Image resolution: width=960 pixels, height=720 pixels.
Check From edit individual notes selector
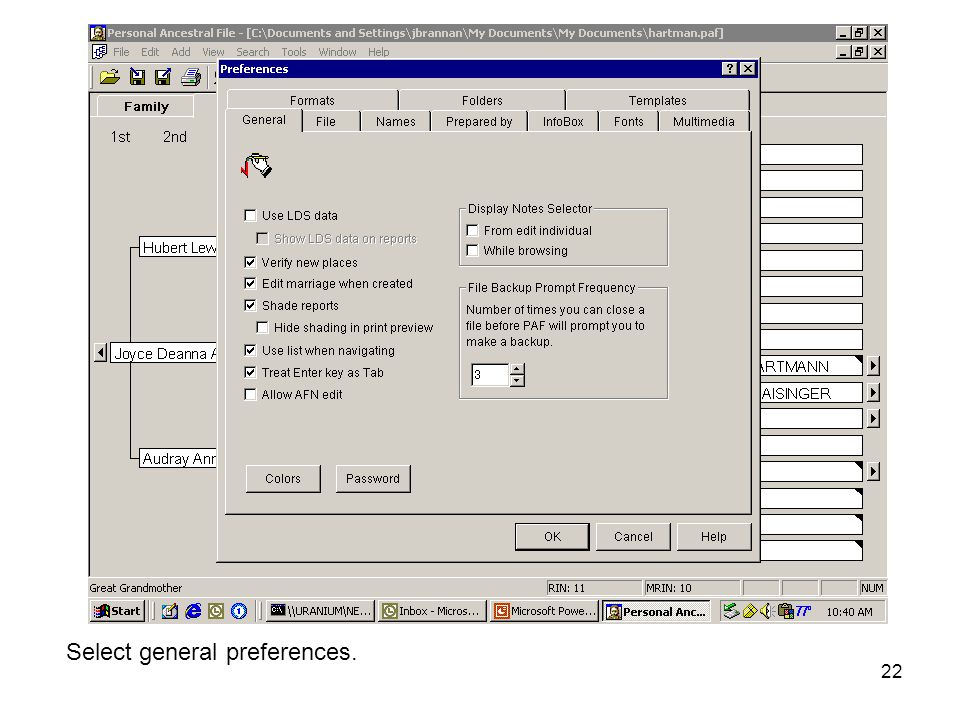(x=472, y=231)
